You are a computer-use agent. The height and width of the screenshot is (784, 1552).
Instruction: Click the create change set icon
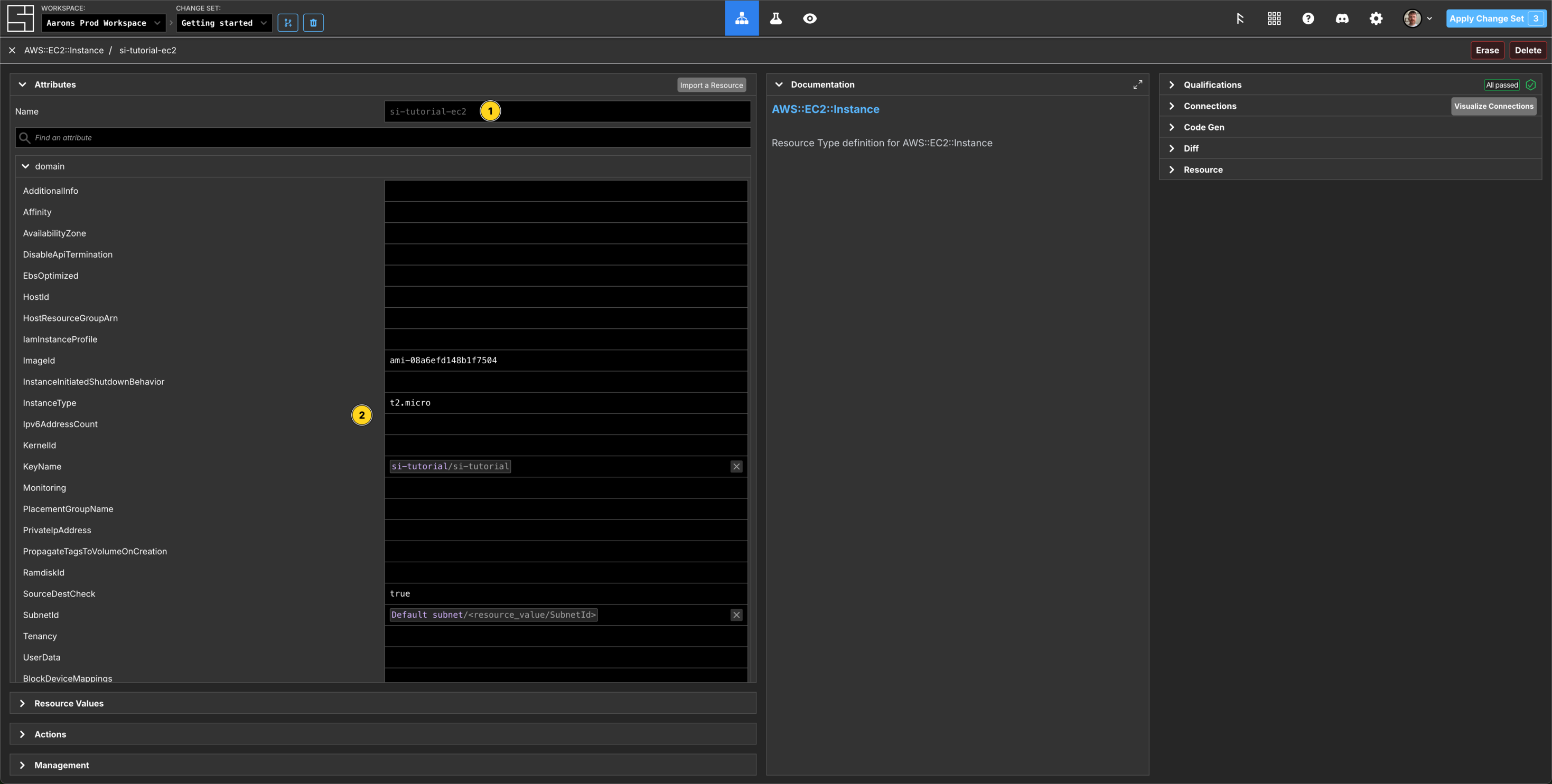coord(288,23)
